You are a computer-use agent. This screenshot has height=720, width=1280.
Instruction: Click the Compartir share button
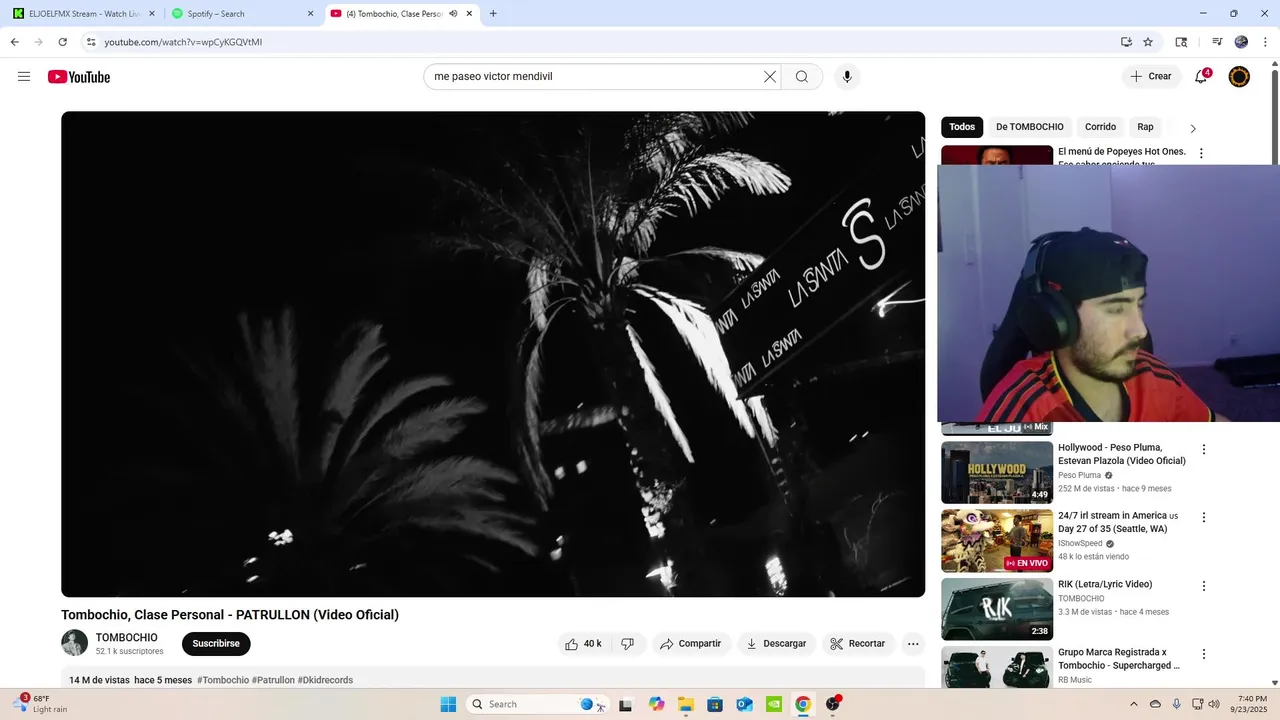tap(690, 644)
